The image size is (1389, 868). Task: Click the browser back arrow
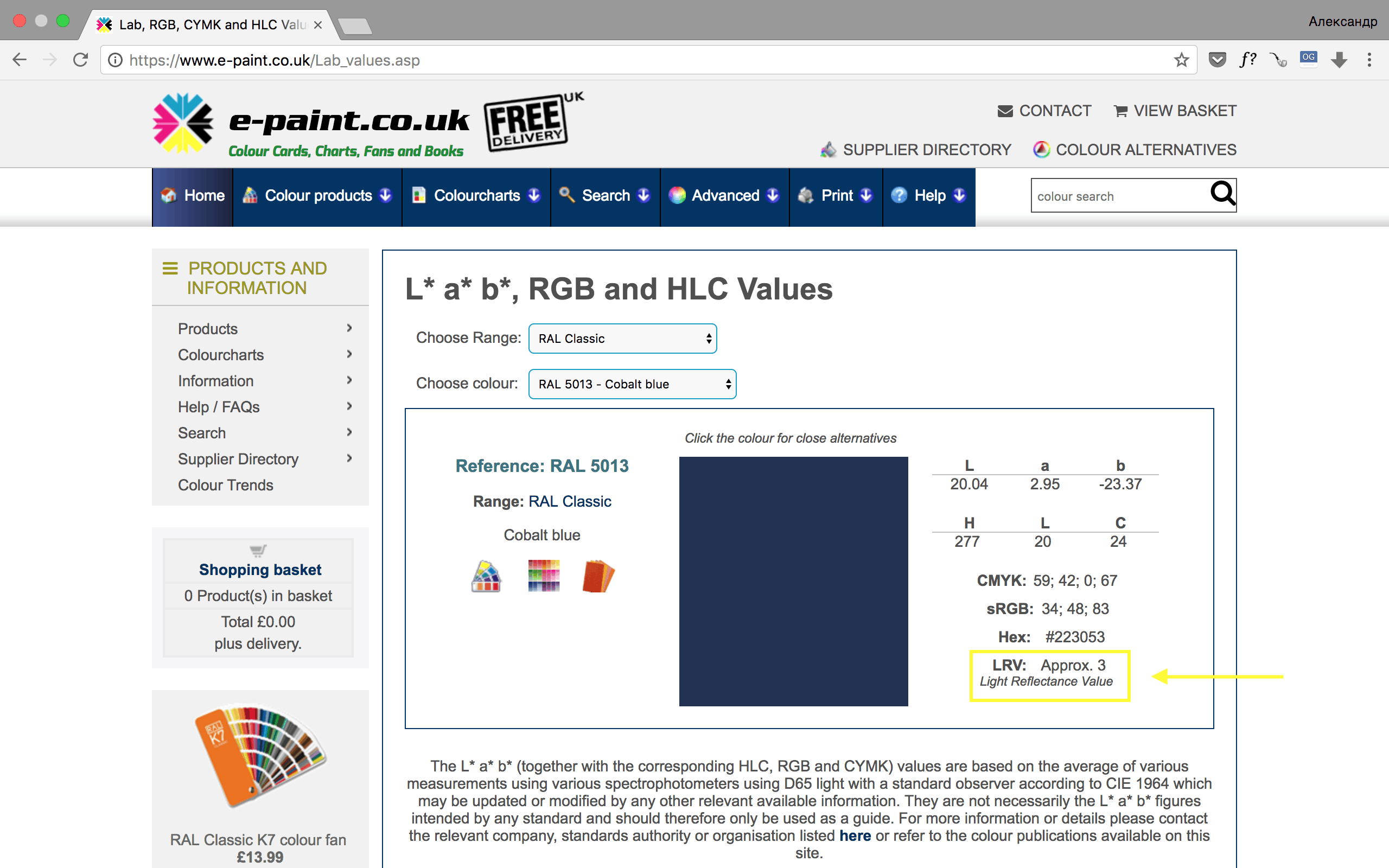coord(20,60)
